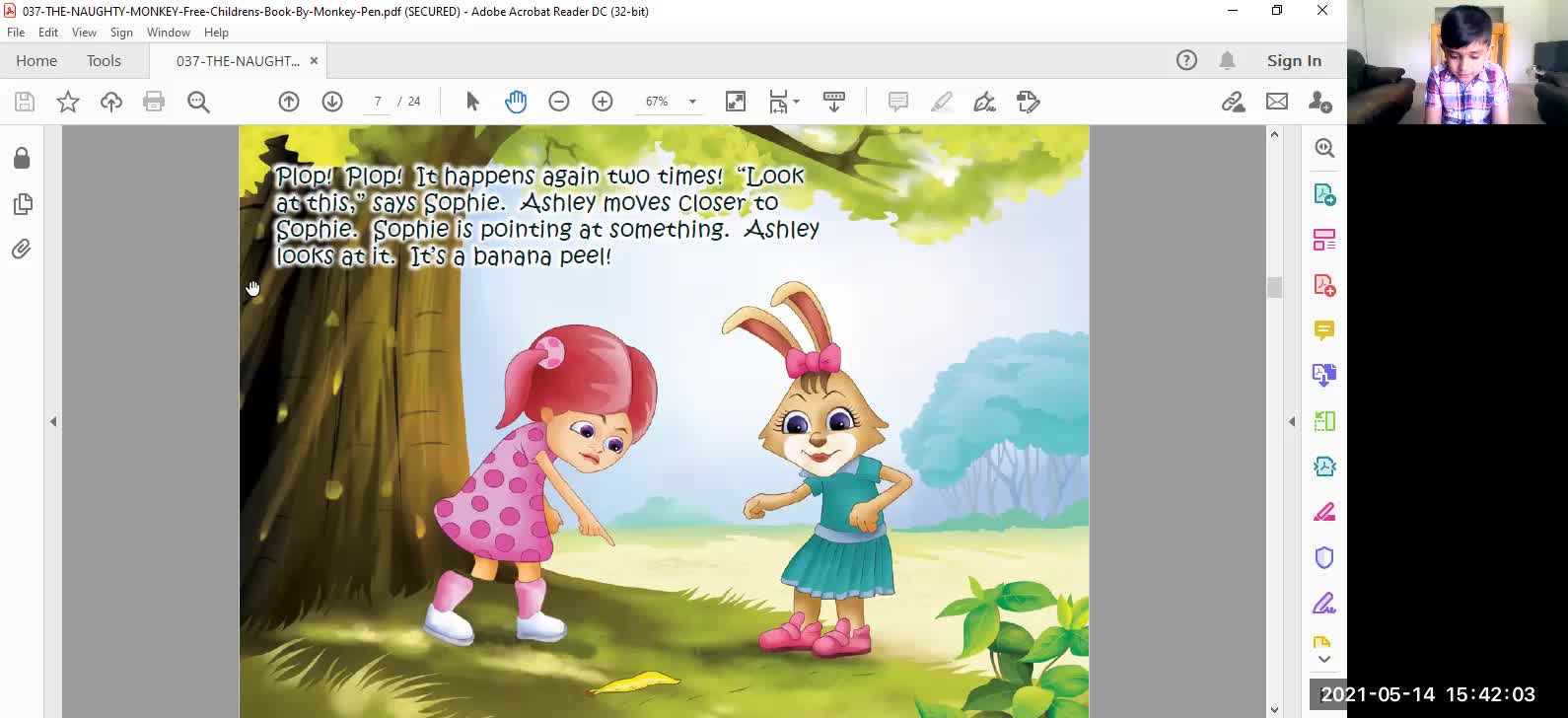Image resolution: width=1568 pixels, height=718 pixels.
Task: Go to next page arrow
Action: point(332,102)
